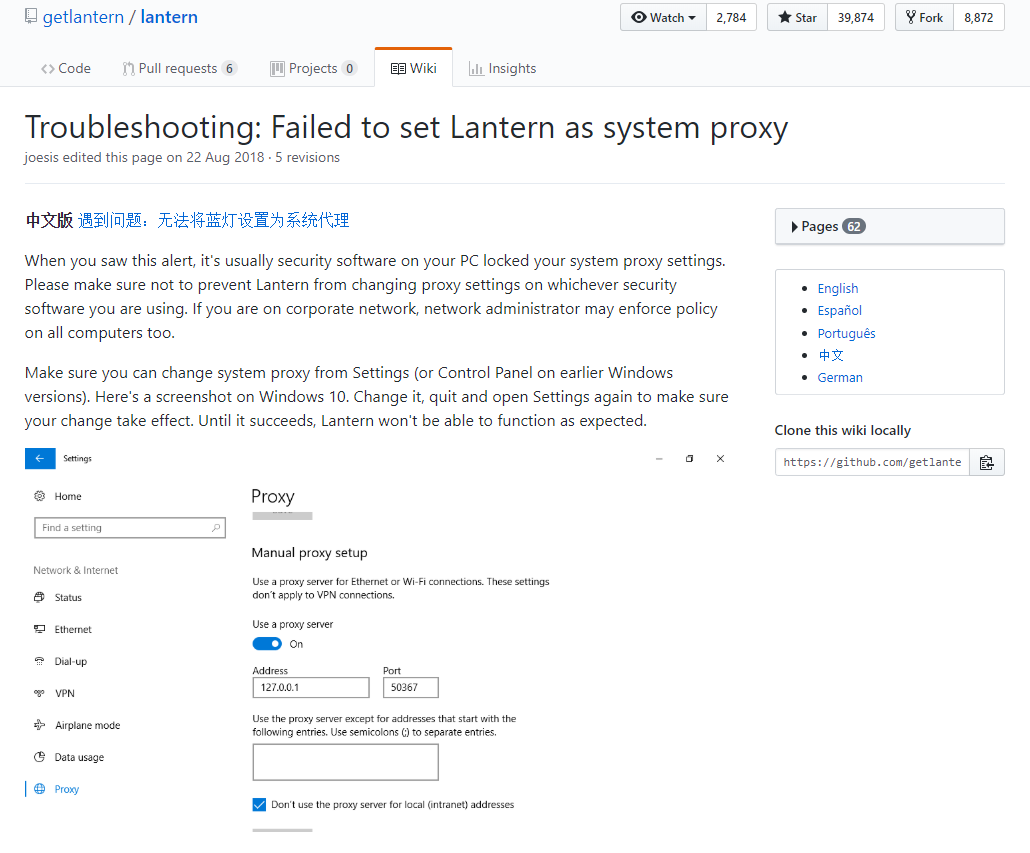Click the proxy Address input field
This screenshot has height=853, width=1030.
pos(311,688)
